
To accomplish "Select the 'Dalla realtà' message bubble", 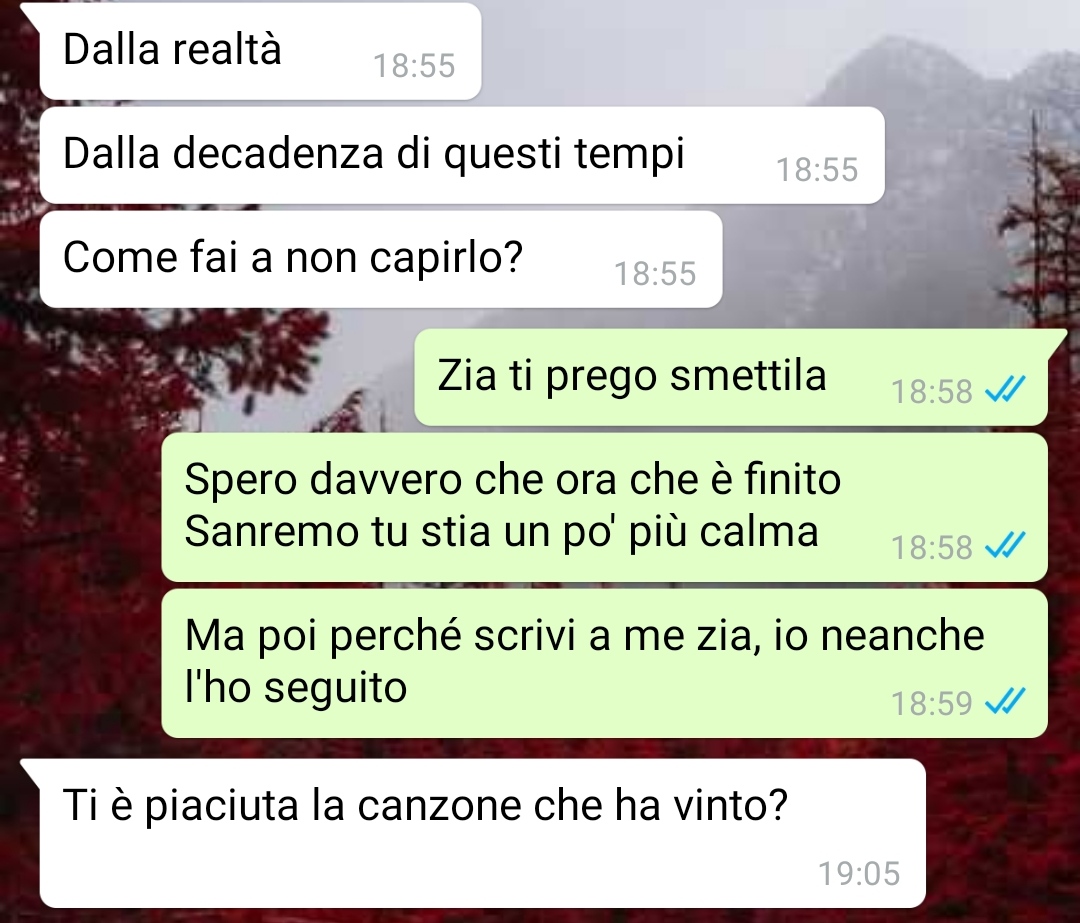I will pyautogui.click(x=260, y=52).
